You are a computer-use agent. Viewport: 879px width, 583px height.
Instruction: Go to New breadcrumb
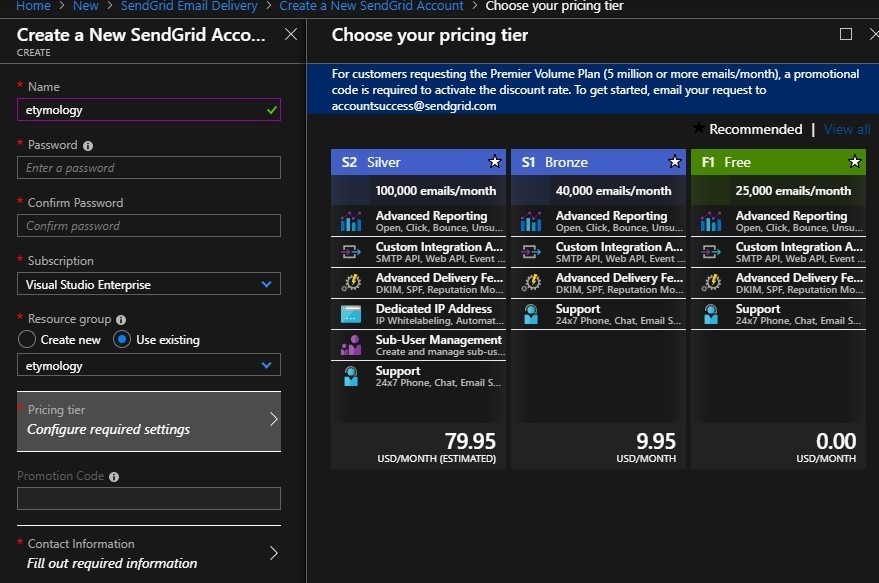click(x=86, y=6)
